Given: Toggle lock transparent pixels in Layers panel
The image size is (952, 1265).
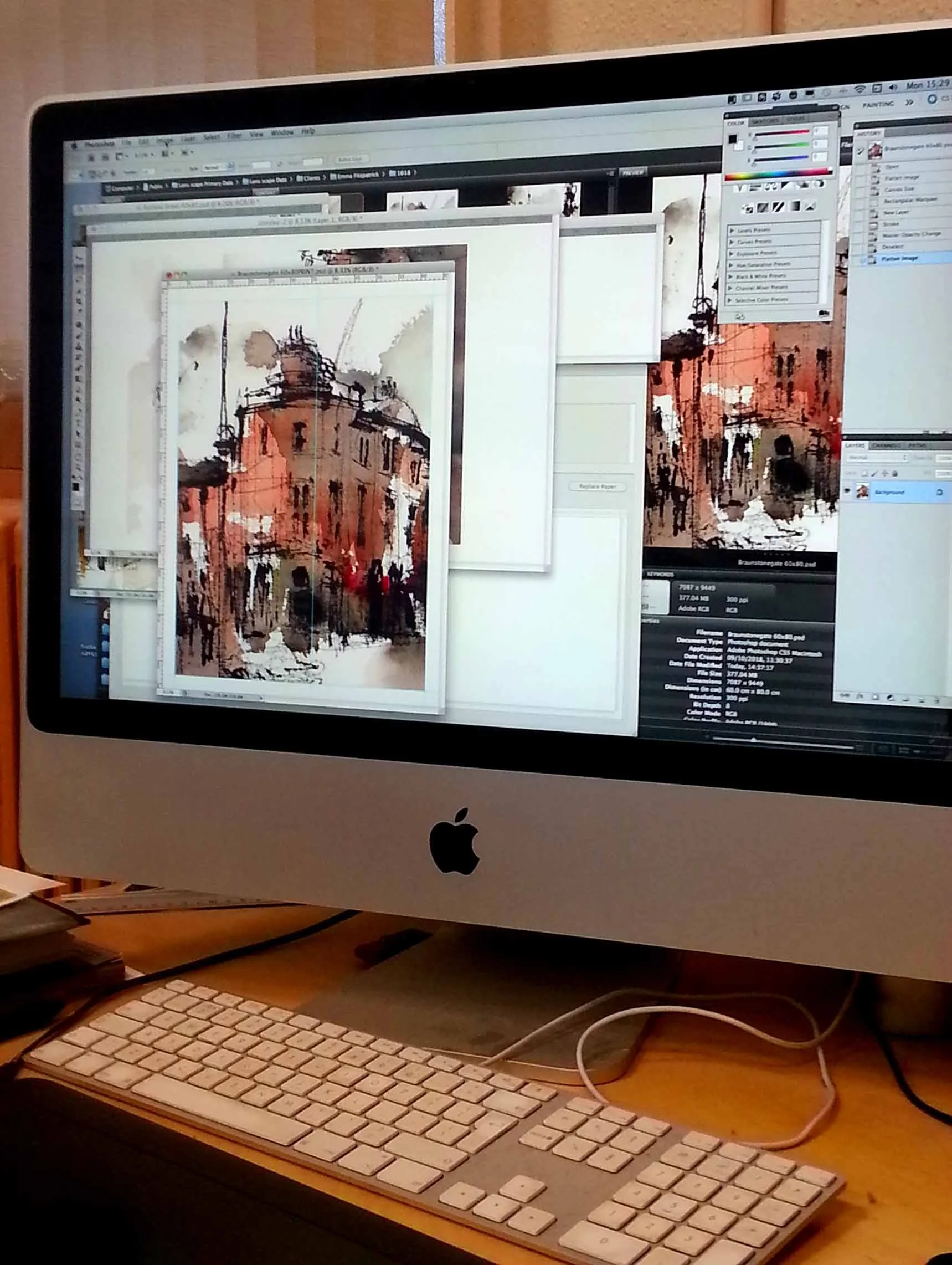Looking at the screenshot, I should 865,474.
